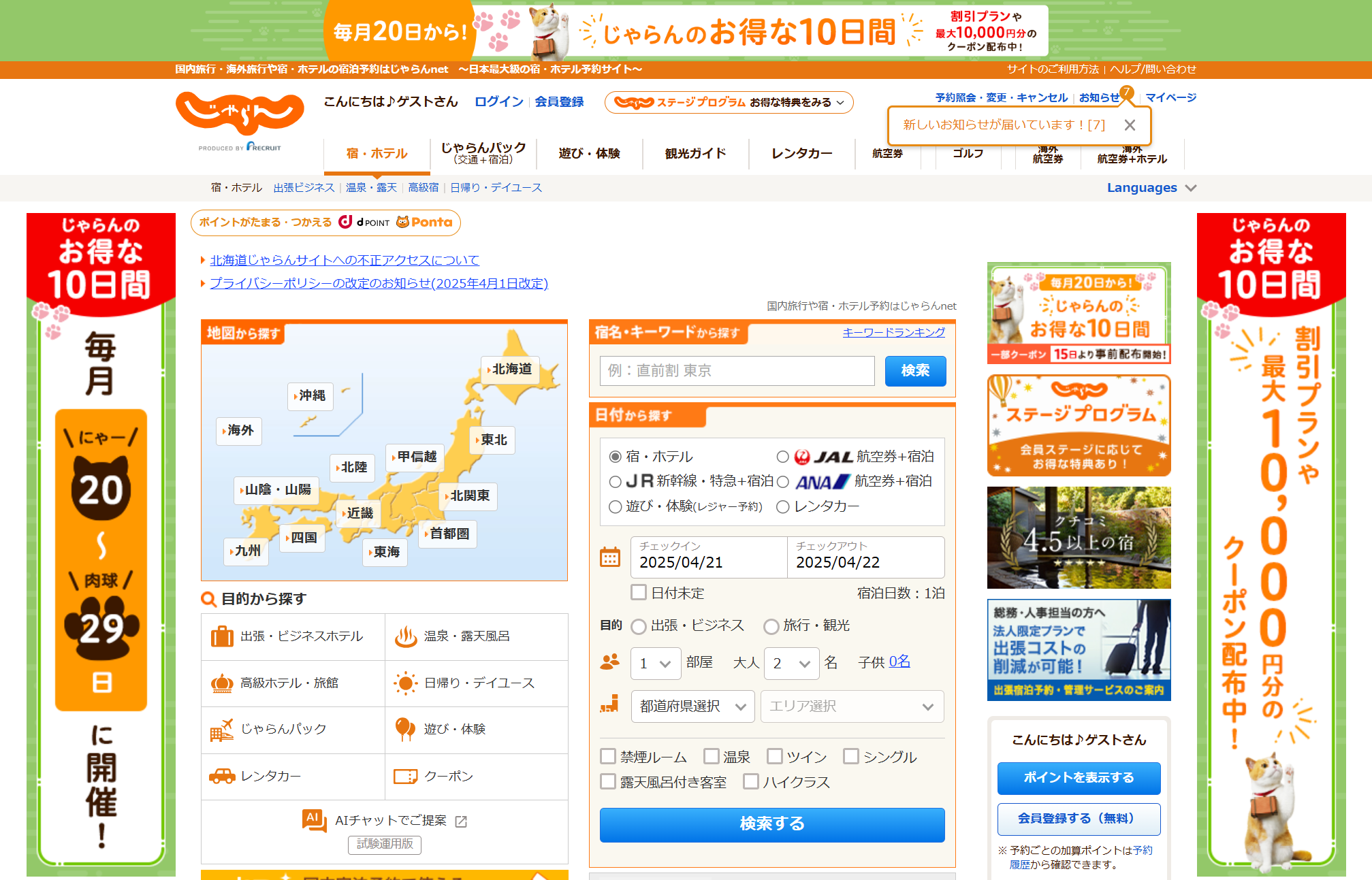Open the 遊び・体験 navigation tab

(589, 154)
